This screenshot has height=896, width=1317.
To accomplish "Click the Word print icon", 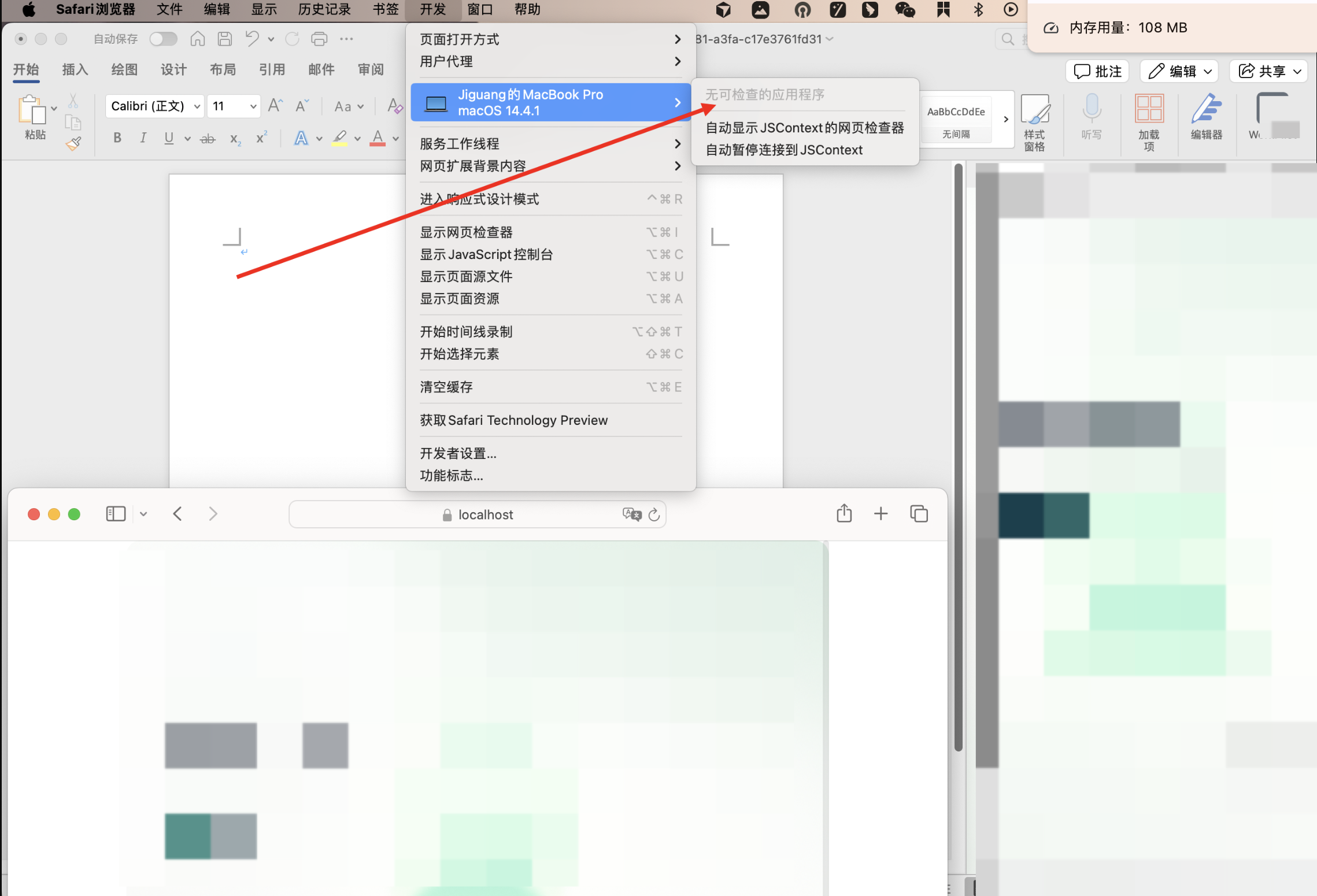I will click(x=319, y=39).
